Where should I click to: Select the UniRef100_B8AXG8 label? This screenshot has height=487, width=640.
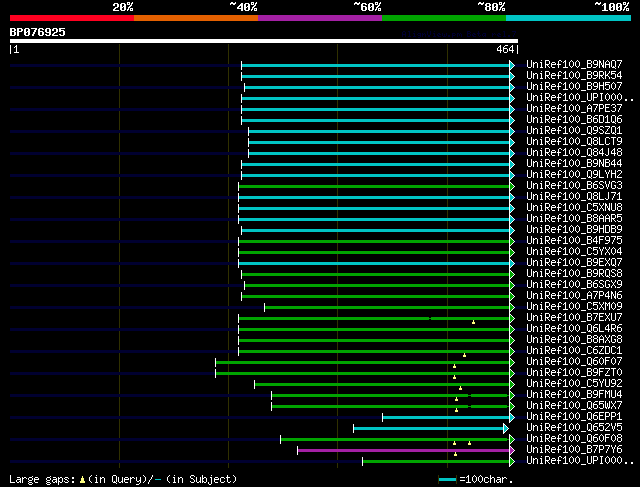point(574,340)
